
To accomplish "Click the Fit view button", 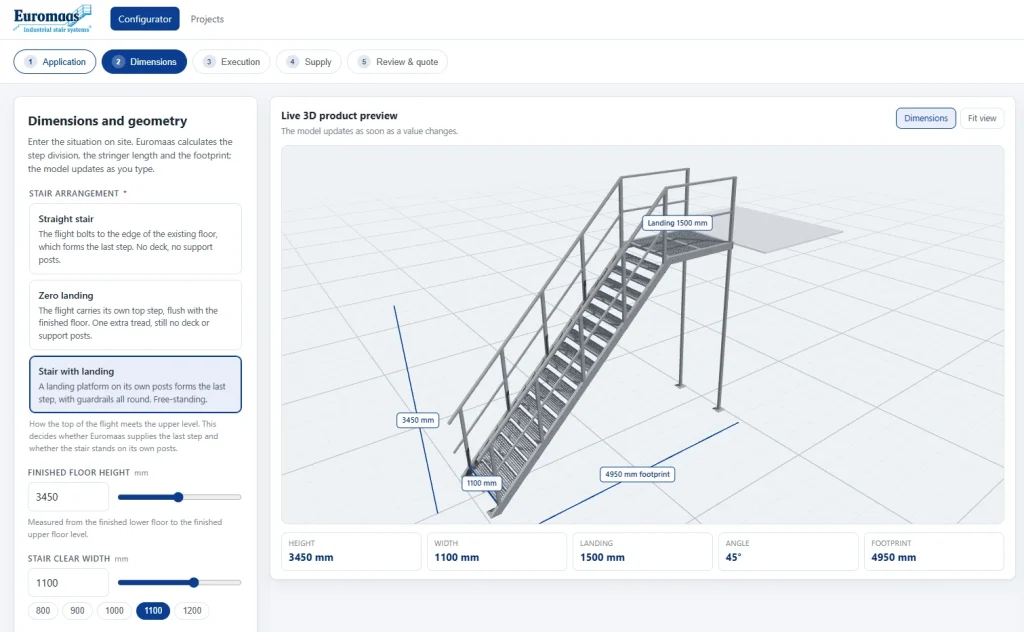I will [982, 118].
